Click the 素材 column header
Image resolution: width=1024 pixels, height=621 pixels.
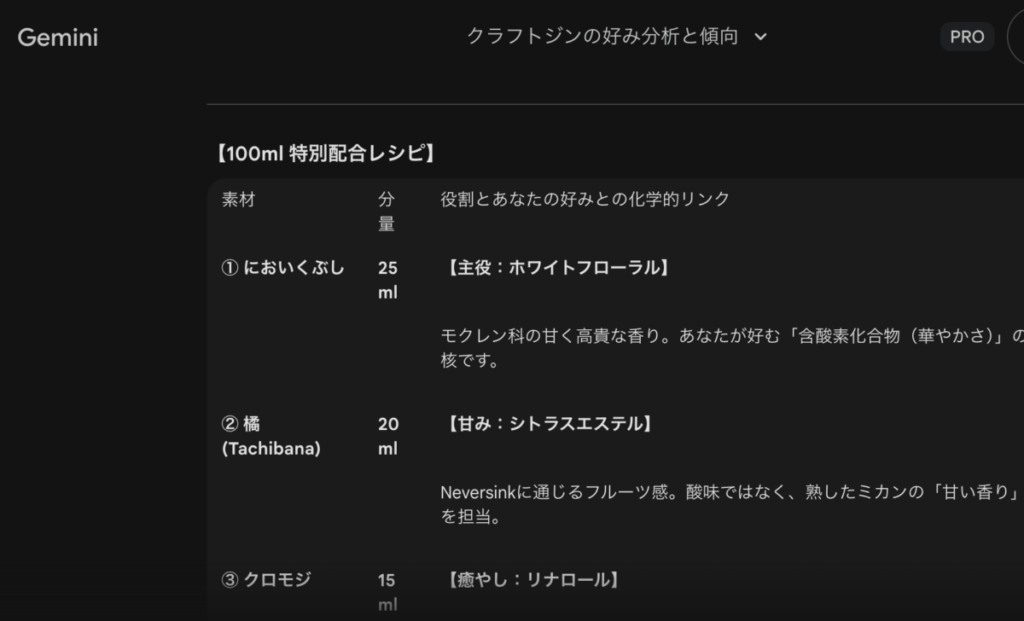coord(239,199)
